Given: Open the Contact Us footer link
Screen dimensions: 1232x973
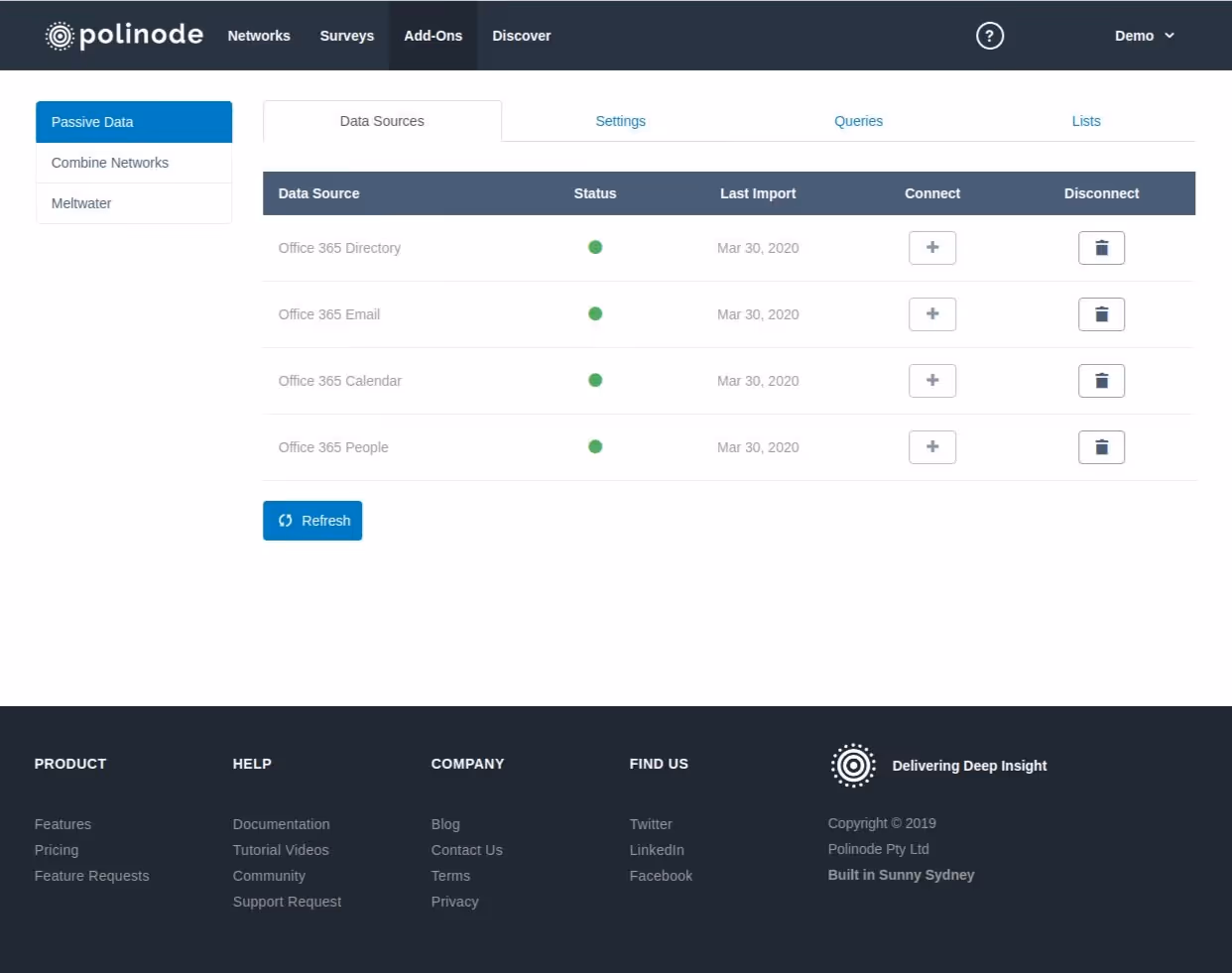Looking at the screenshot, I should click(x=467, y=850).
